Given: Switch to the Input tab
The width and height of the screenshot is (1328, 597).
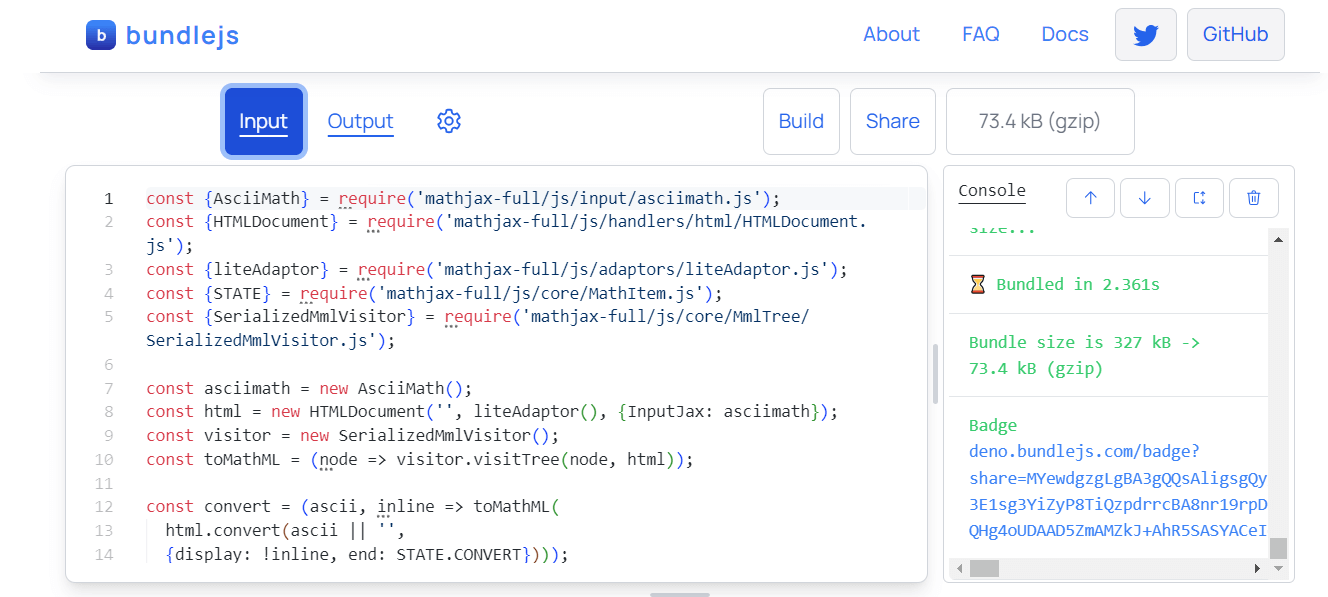Looking at the screenshot, I should tap(264, 121).
